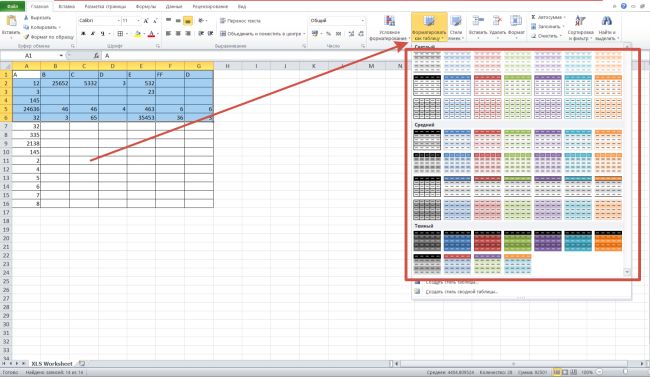Increase decimal places
The width and height of the screenshot is (650, 377).
pos(352,34)
